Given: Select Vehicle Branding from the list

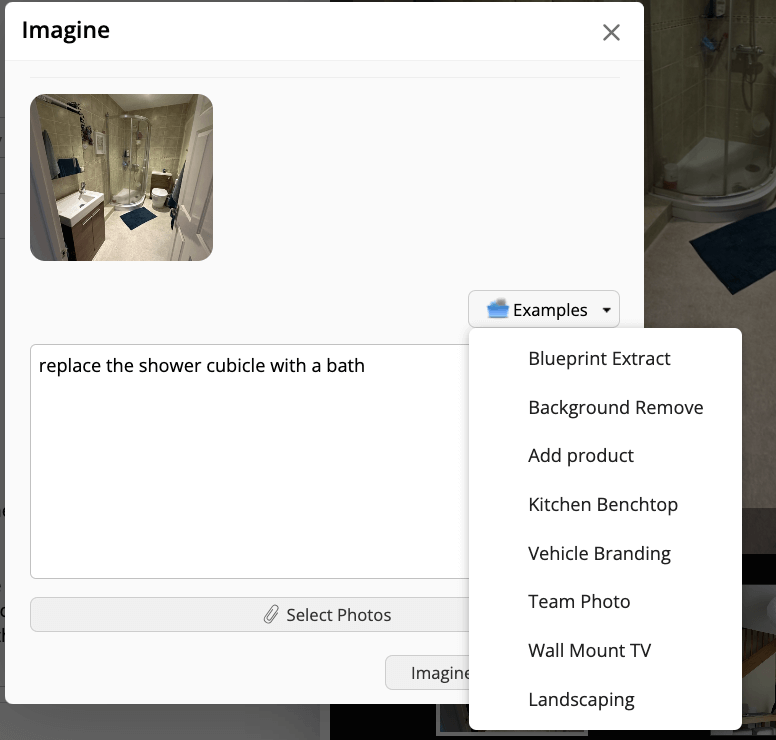Looking at the screenshot, I should (x=599, y=553).
